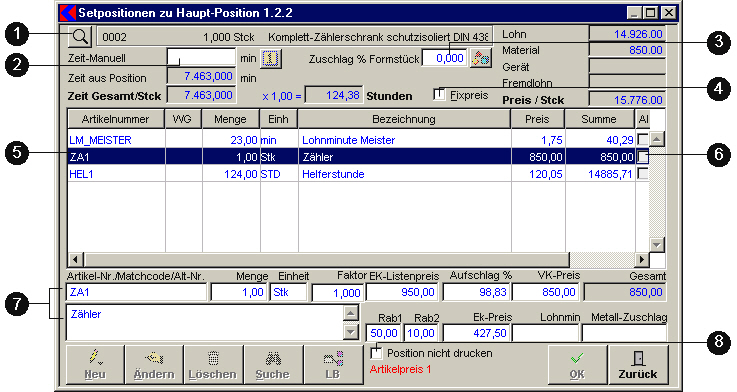Click the Gesamt field showing 850,00
Image resolution: width=737 pixels, height=392 pixels.
coord(625,292)
